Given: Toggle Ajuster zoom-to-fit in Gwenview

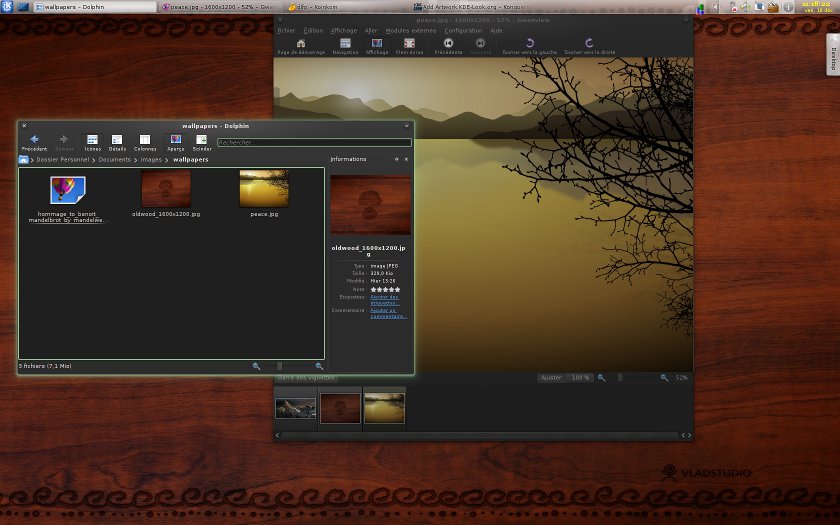Looking at the screenshot, I should 551,378.
